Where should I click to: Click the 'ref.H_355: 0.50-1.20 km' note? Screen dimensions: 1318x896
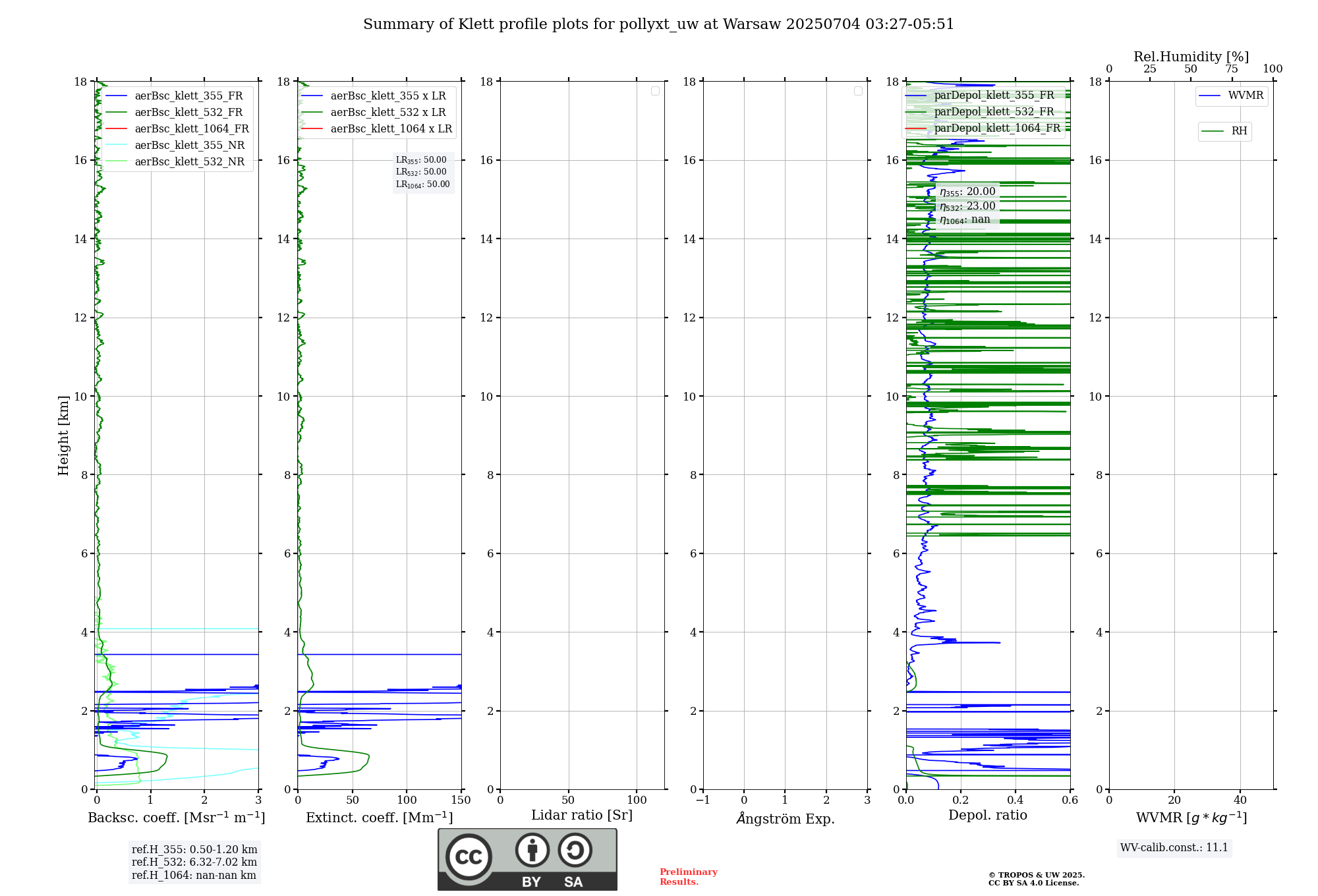(194, 850)
